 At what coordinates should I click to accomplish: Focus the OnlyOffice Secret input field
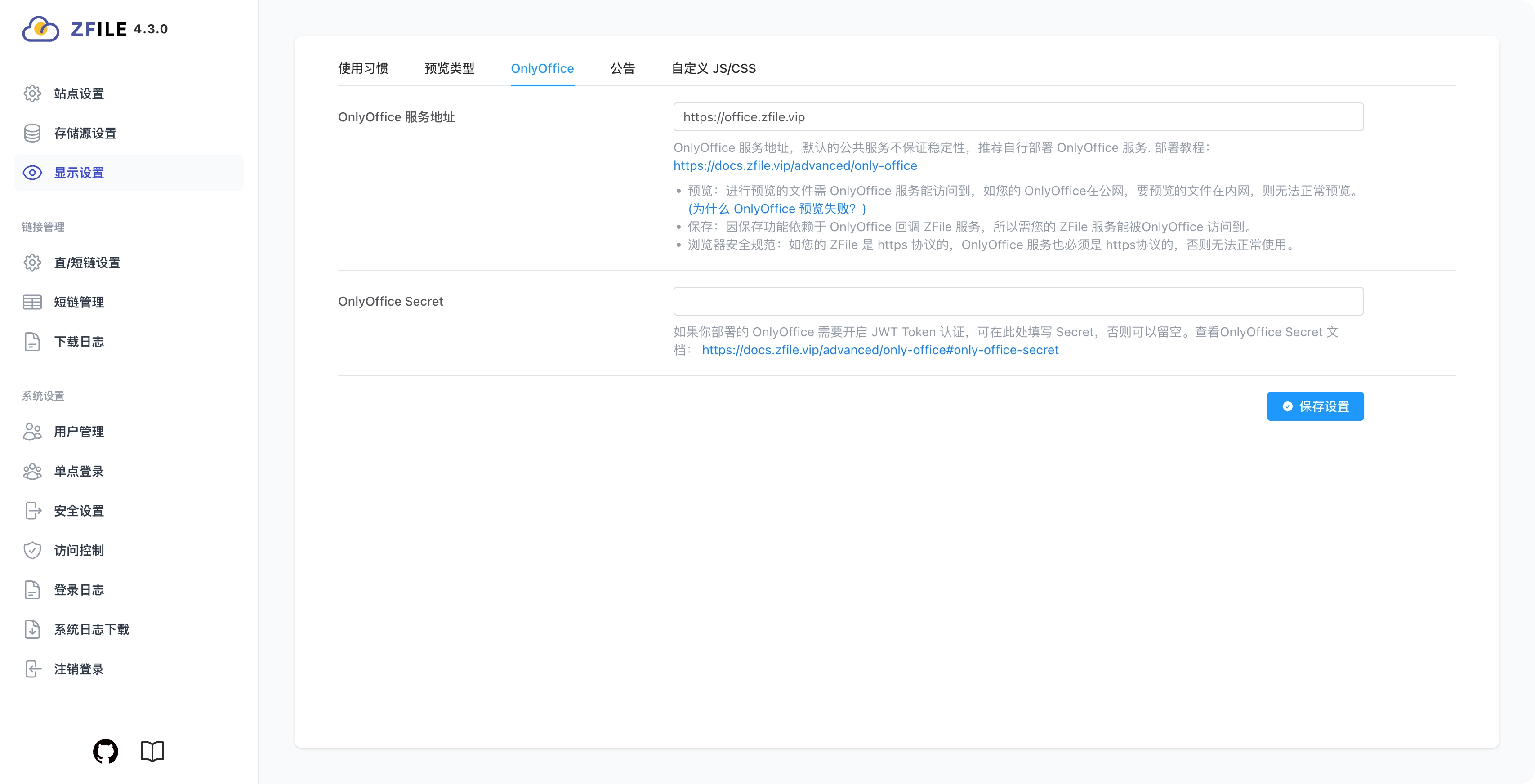tap(1018, 302)
